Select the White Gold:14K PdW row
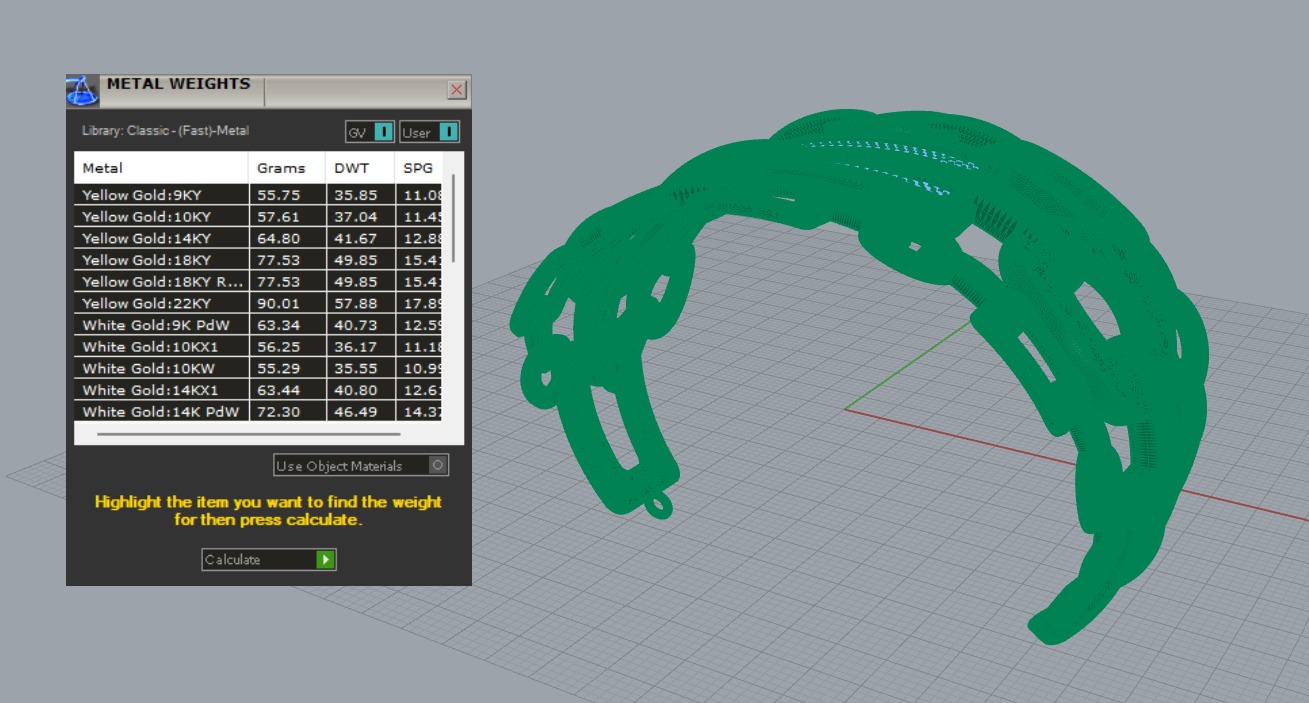Viewport: 1309px width, 703px height. pos(259,412)
